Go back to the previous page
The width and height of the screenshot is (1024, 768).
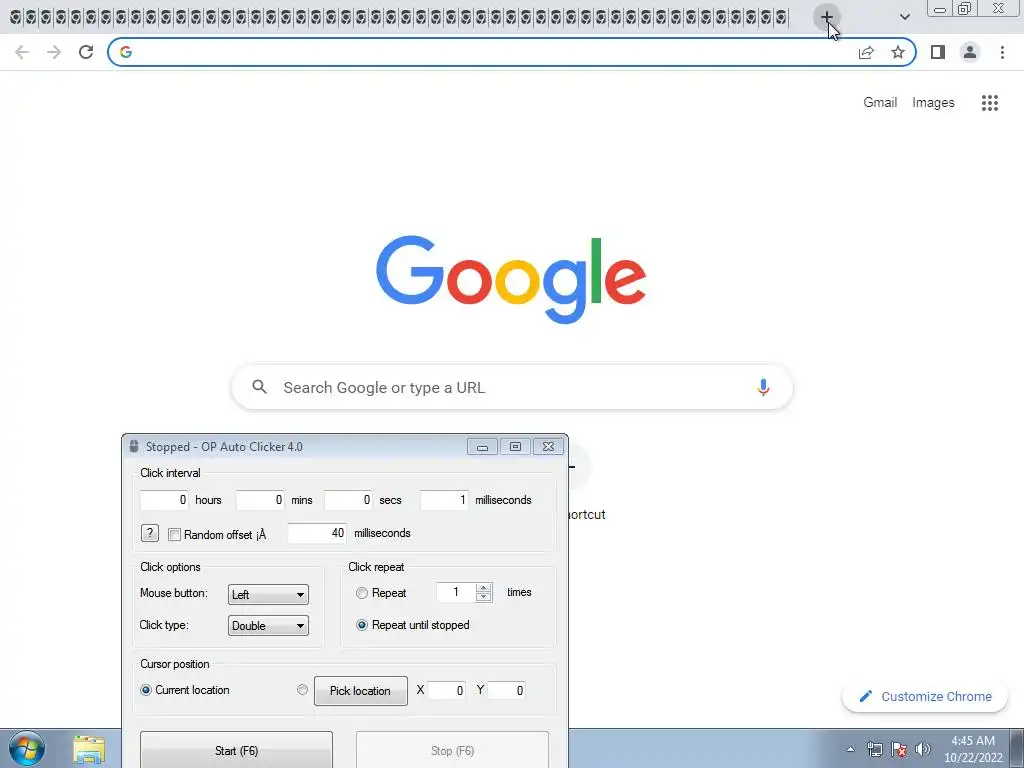coord(22,52)
